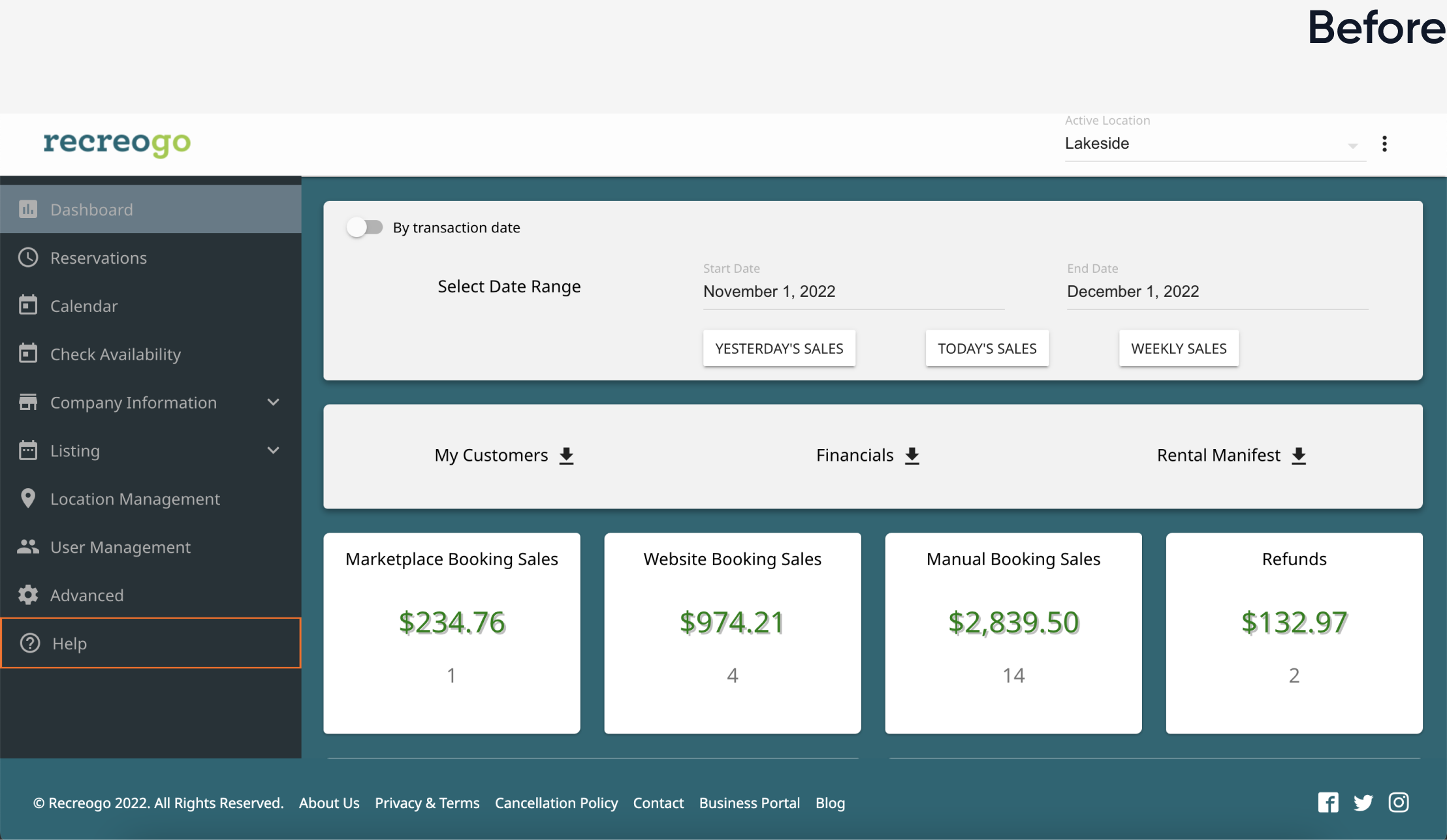Click the Location Management pin icon
This screenshot has height=840, width=1447.
pos(28,498)
